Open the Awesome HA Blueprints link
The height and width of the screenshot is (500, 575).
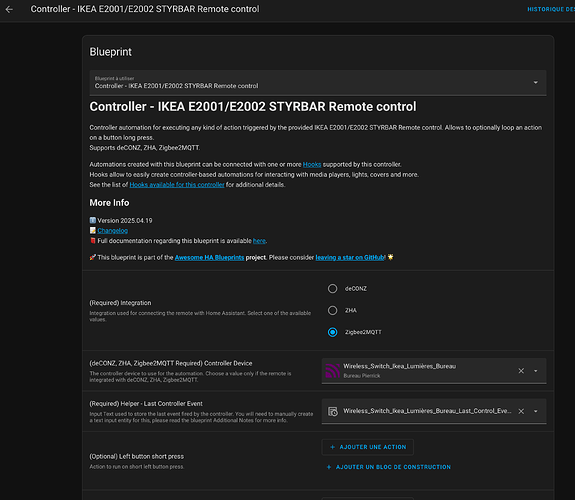[x=209, y=257]
